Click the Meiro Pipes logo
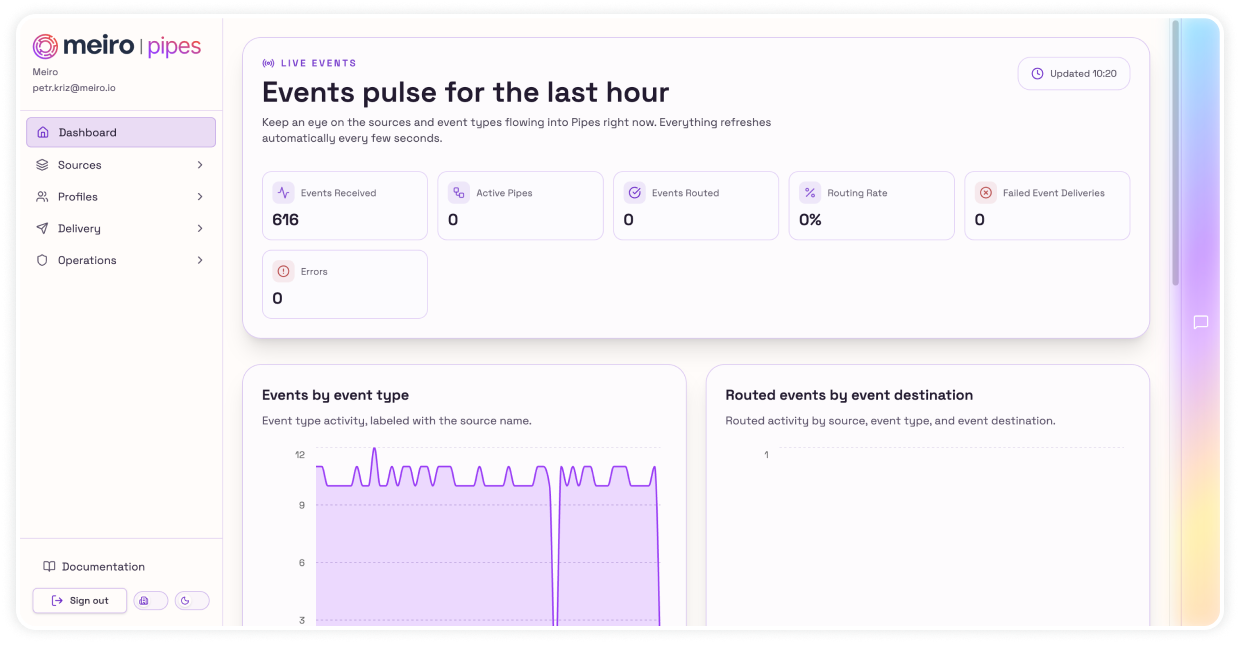 pos(117,46)
